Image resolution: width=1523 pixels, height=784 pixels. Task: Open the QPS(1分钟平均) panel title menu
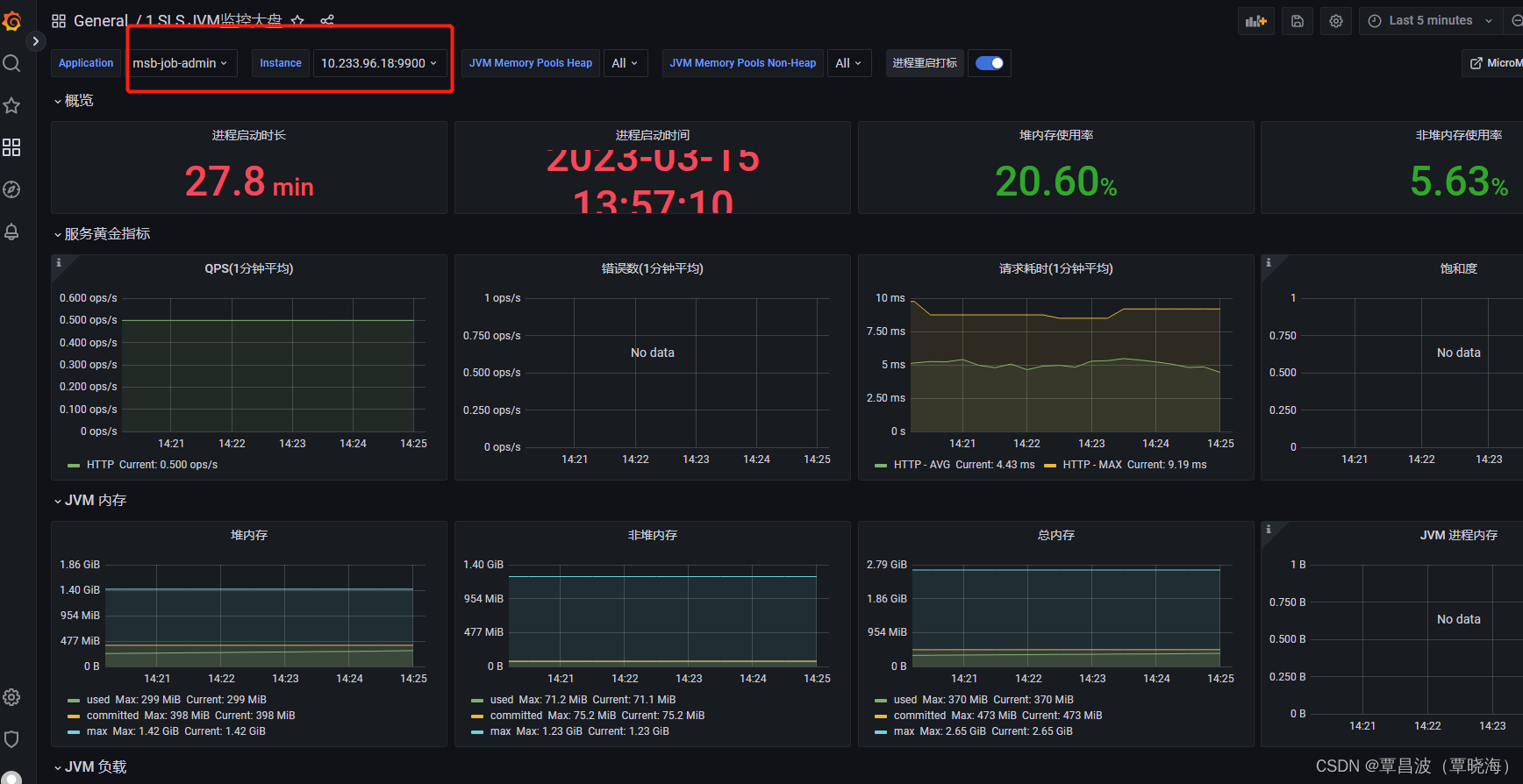click(249, 268)
